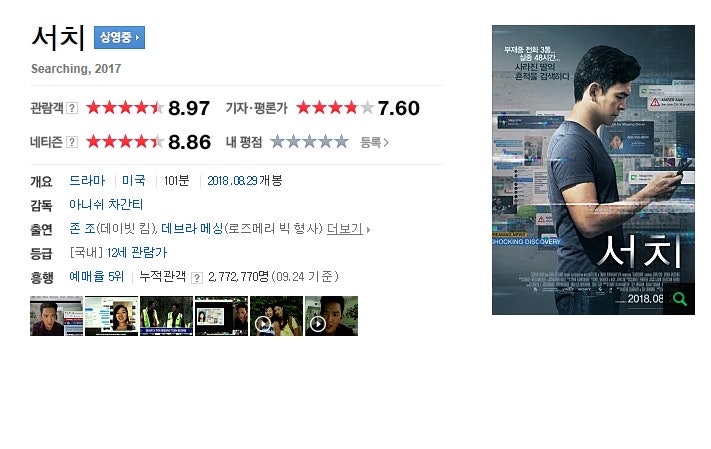Open actor 존 조 page
Screen dimensions: 711x449
(x=83, y=229)
